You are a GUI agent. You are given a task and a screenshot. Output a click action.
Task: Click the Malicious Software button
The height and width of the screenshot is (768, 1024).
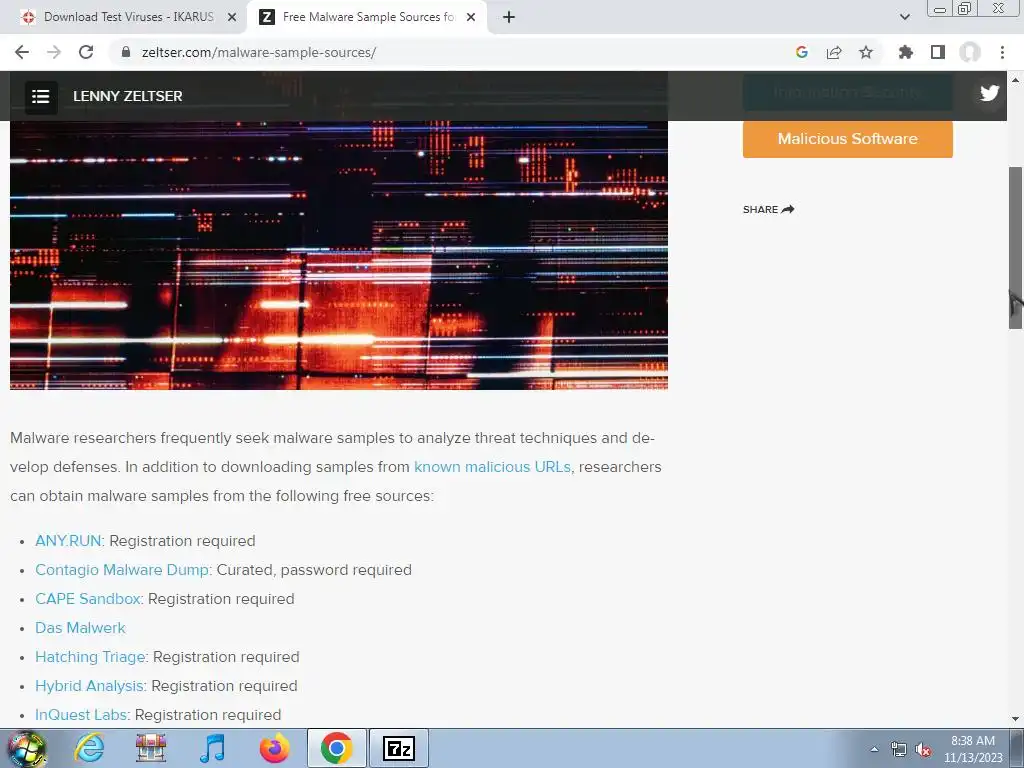coord(848,138)
